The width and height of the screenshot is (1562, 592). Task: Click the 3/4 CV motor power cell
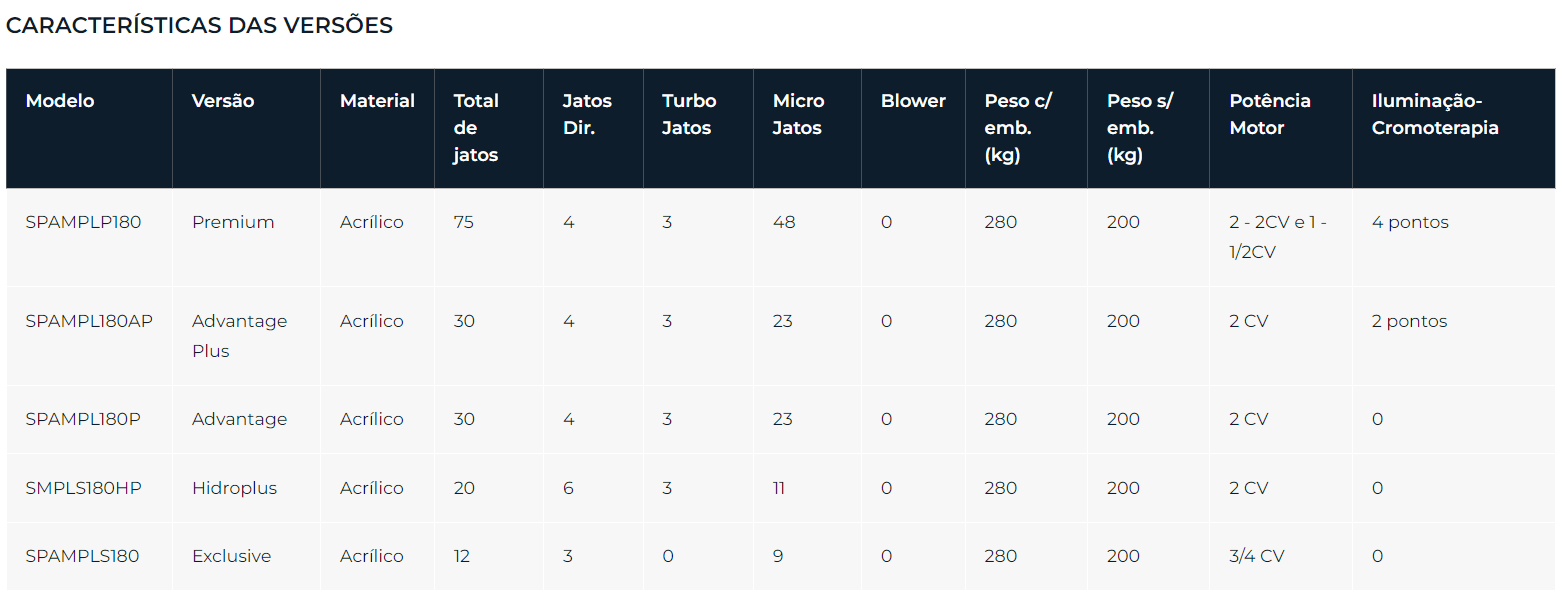point(1280,556)
